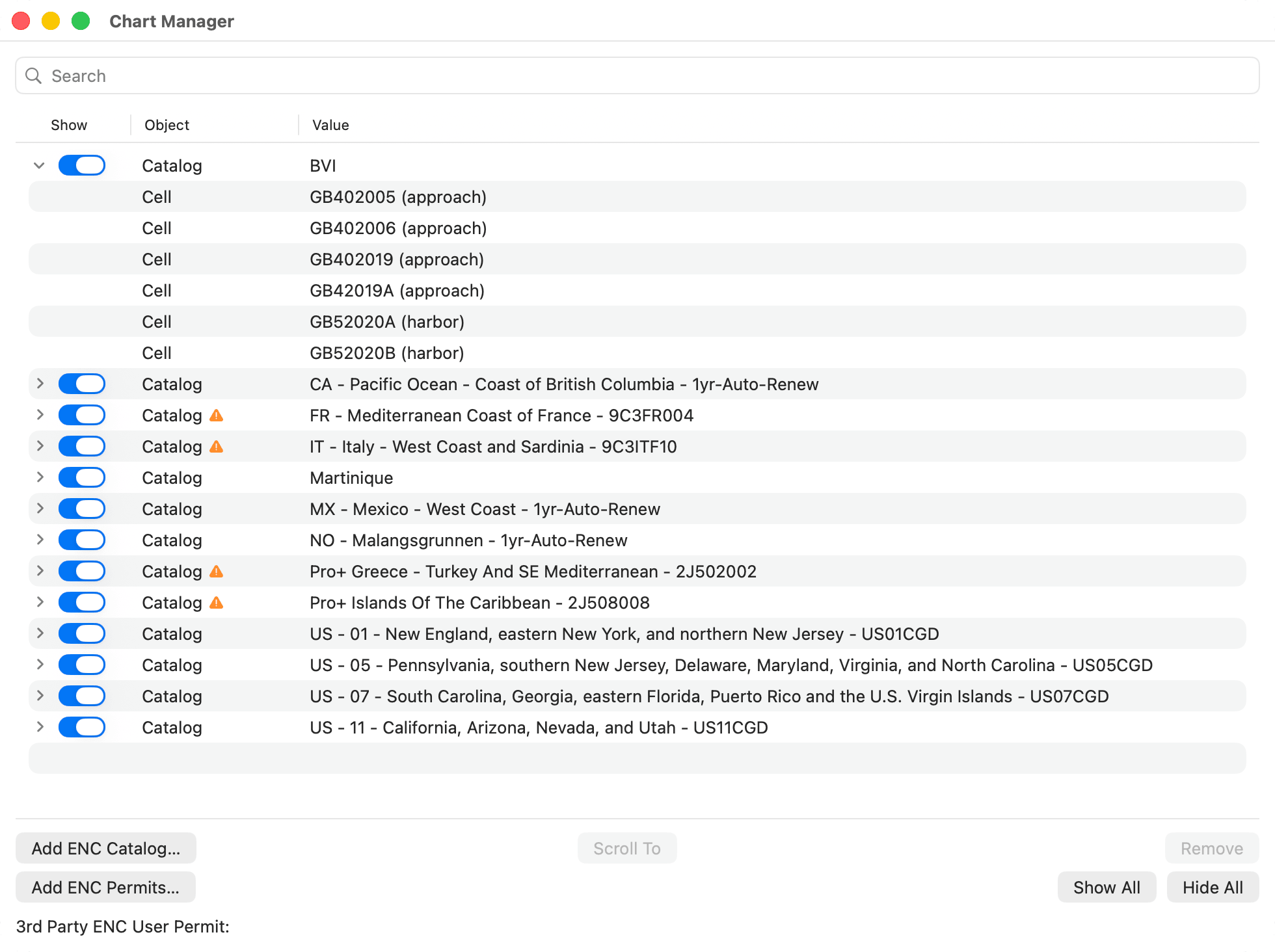The width and height of the screenshot is (1275, 952).
Task: Click the Remove button
Action: tap(1212, 849)
